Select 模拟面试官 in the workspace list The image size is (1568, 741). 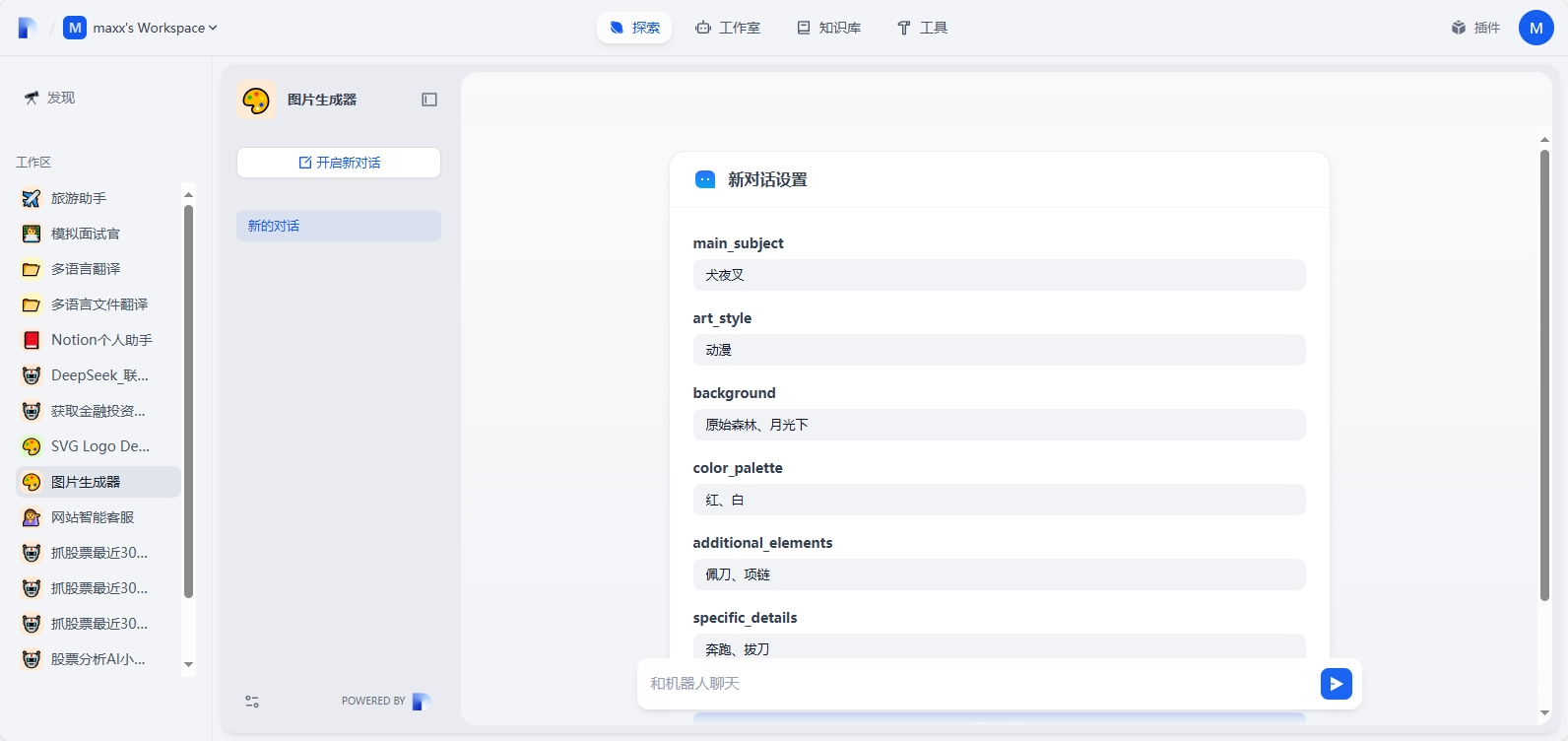(98, 234)
